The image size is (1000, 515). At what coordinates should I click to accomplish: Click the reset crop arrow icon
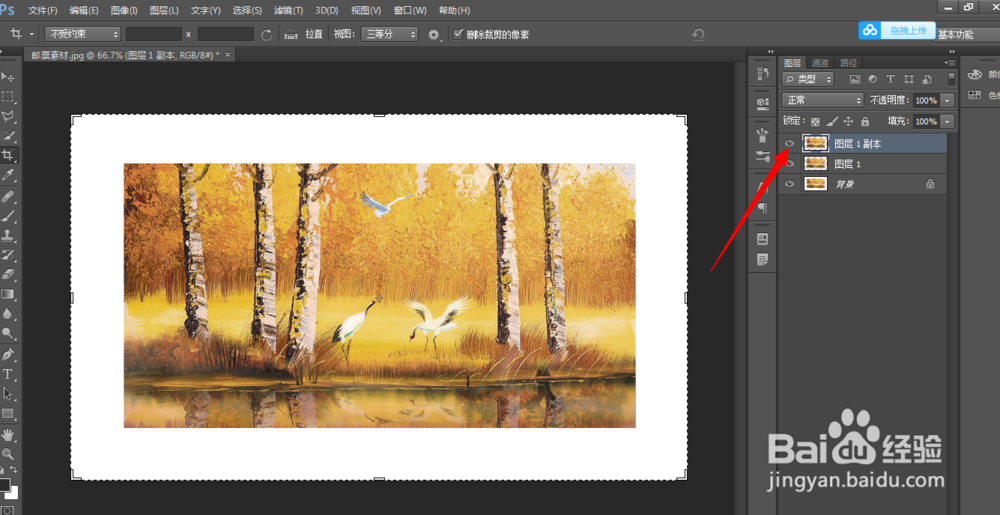pyautogui.click(x=698, y=34)
